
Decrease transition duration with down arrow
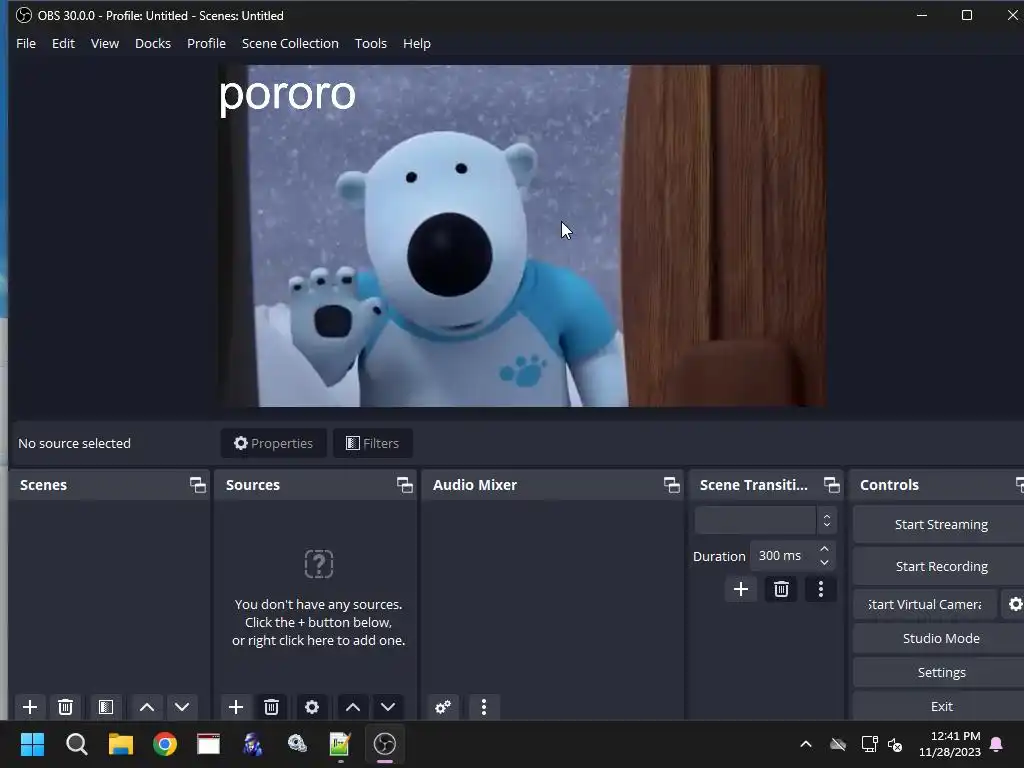(824, 562)
